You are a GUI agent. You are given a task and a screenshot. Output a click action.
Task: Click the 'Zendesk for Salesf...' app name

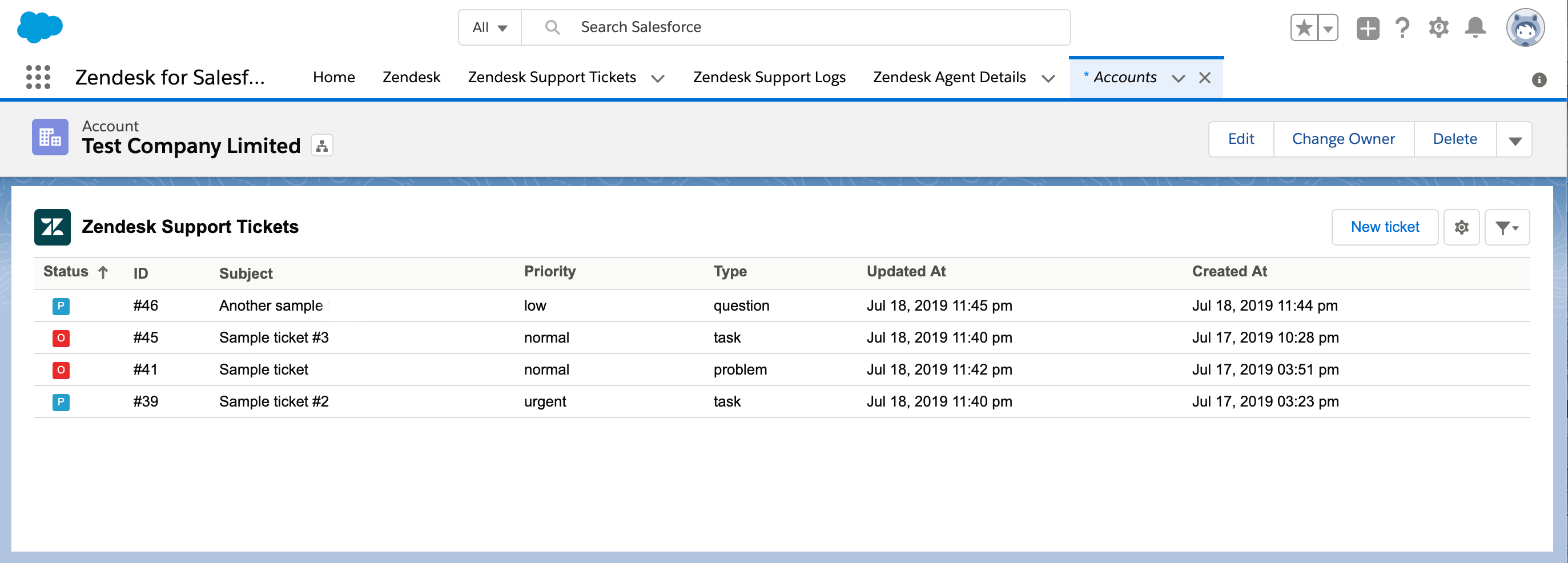[170, 77]
